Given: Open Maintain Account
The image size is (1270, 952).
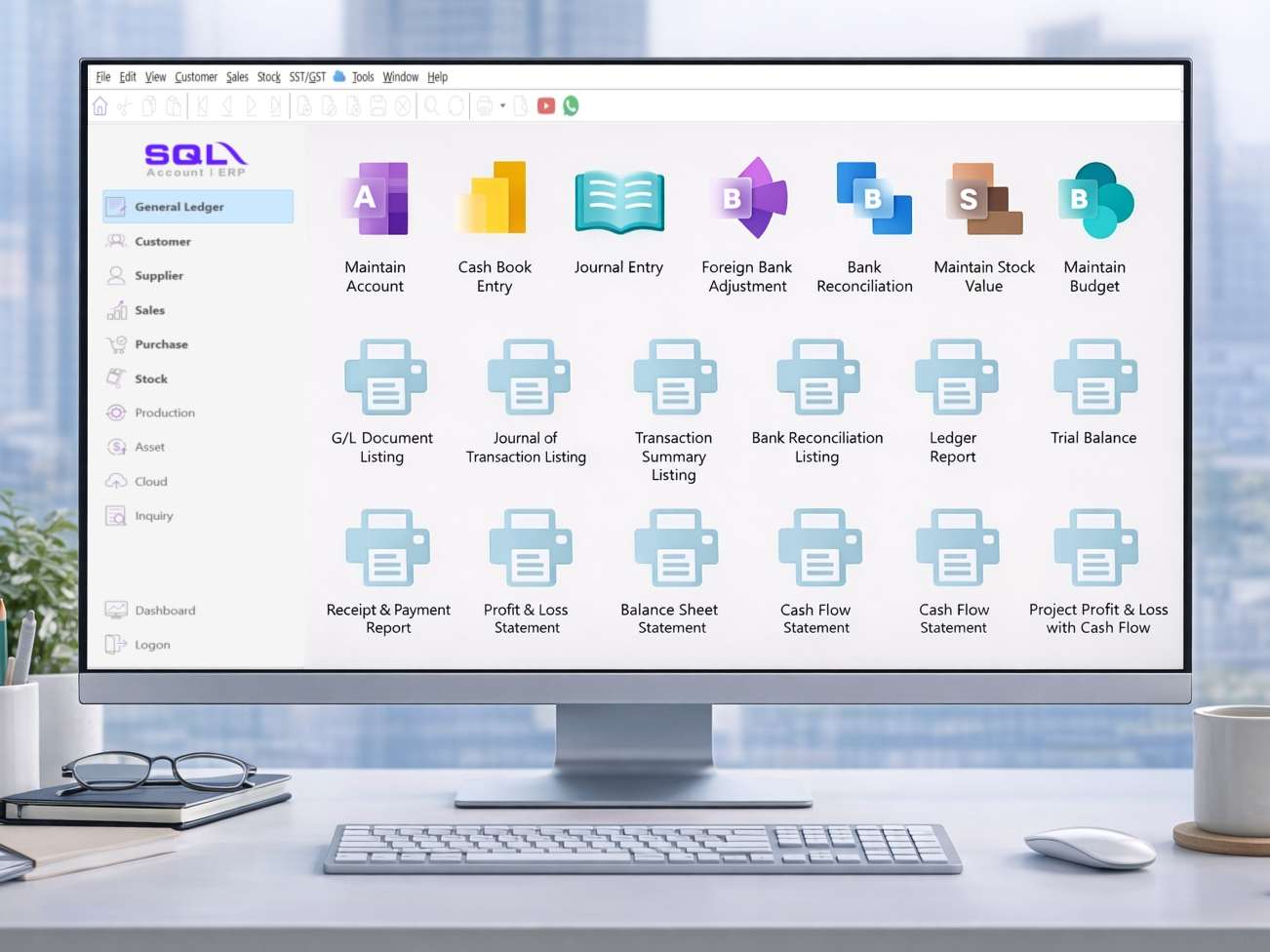Looking at the screenshot, I should coord(376,199).
